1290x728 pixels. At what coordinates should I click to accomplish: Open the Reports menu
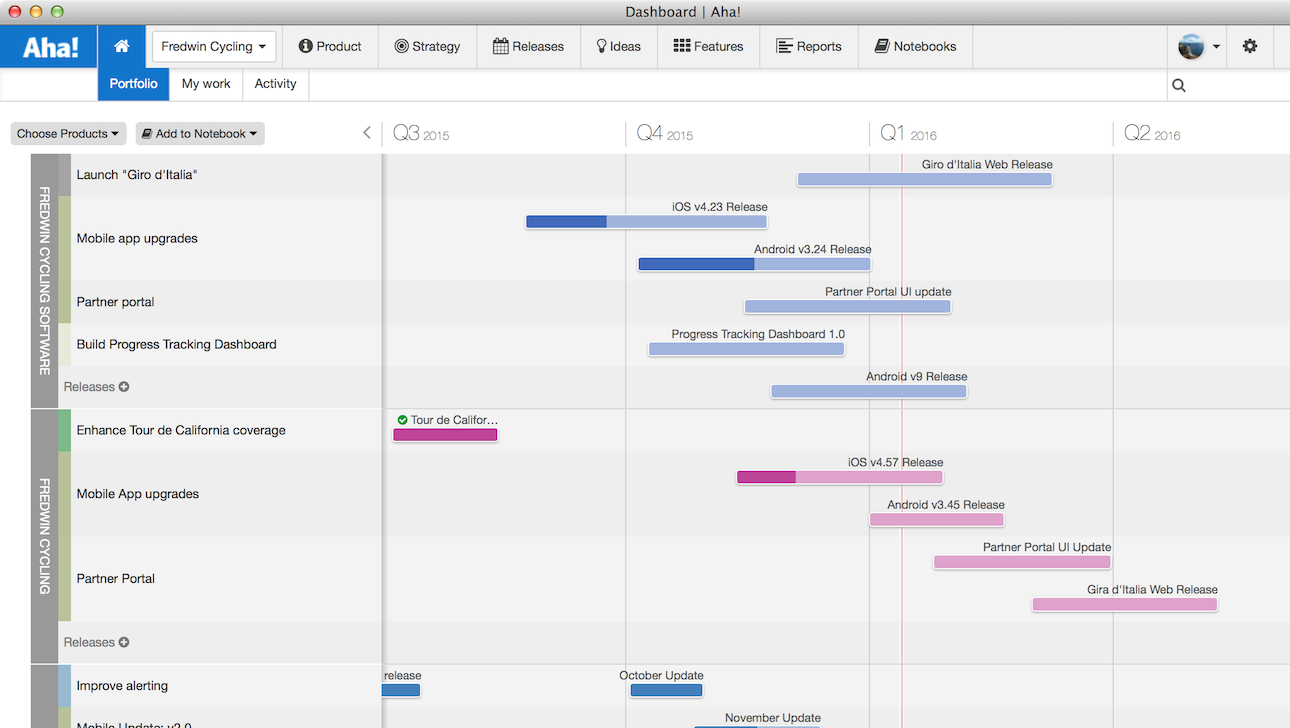pos(809,46)
